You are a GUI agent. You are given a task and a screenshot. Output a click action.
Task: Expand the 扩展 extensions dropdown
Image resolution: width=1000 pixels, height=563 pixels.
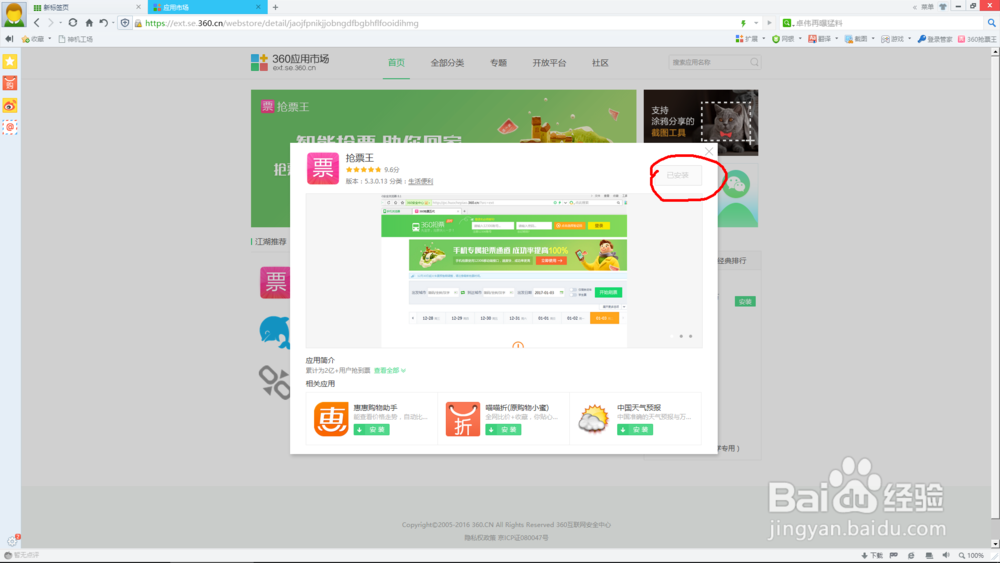coord(764,39)
